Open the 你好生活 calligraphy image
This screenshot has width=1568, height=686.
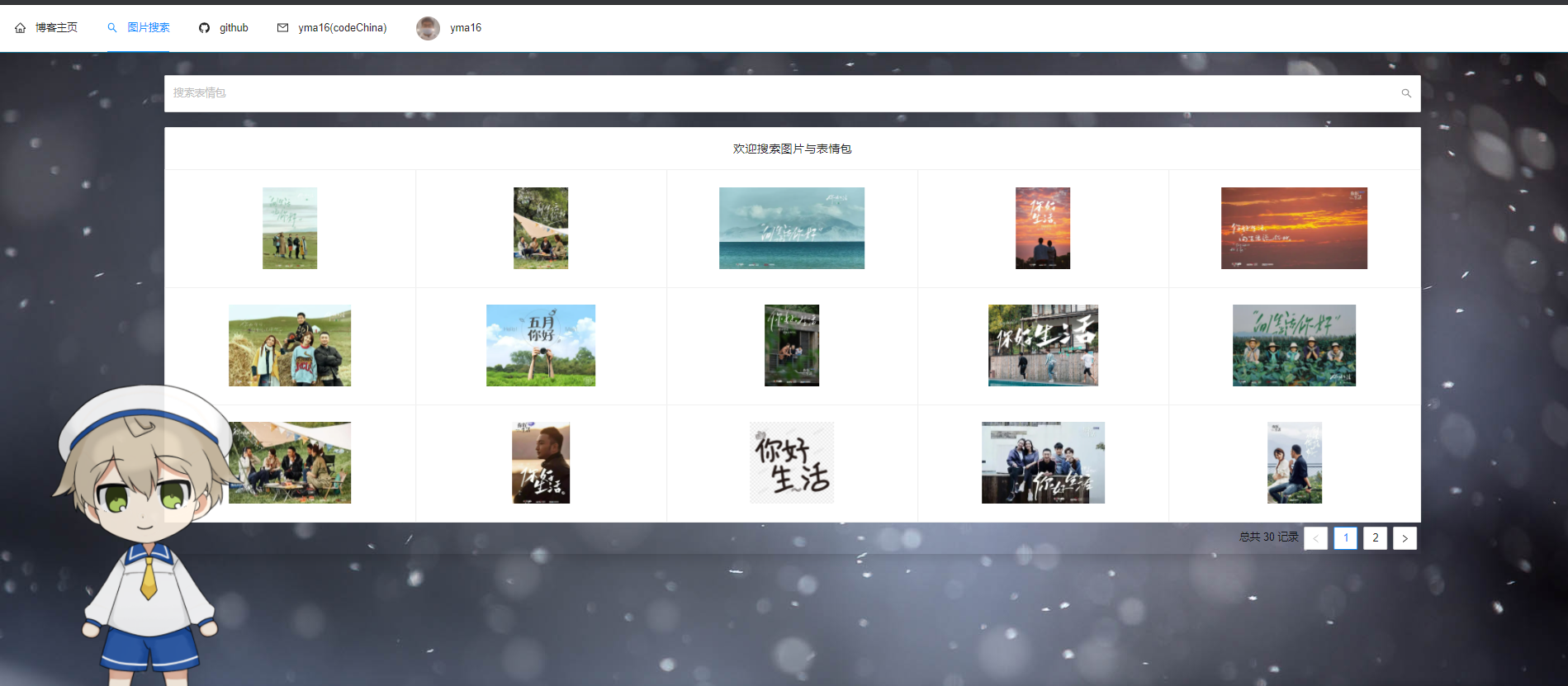tap(792, 462)
